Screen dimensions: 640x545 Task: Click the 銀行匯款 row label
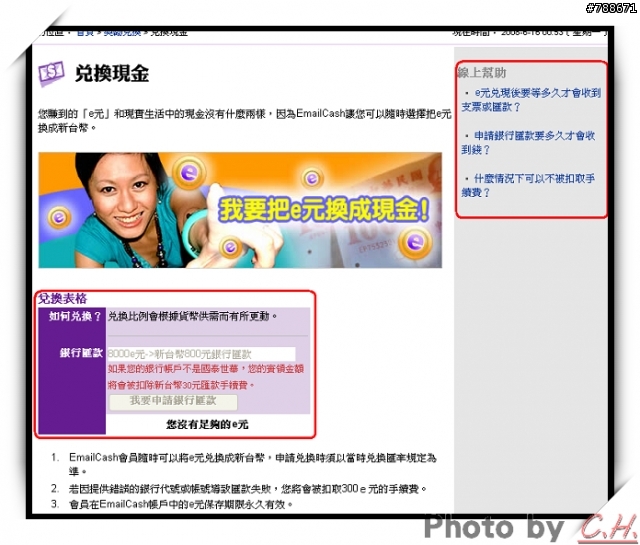pyautogui.click(x=81, y=353)
